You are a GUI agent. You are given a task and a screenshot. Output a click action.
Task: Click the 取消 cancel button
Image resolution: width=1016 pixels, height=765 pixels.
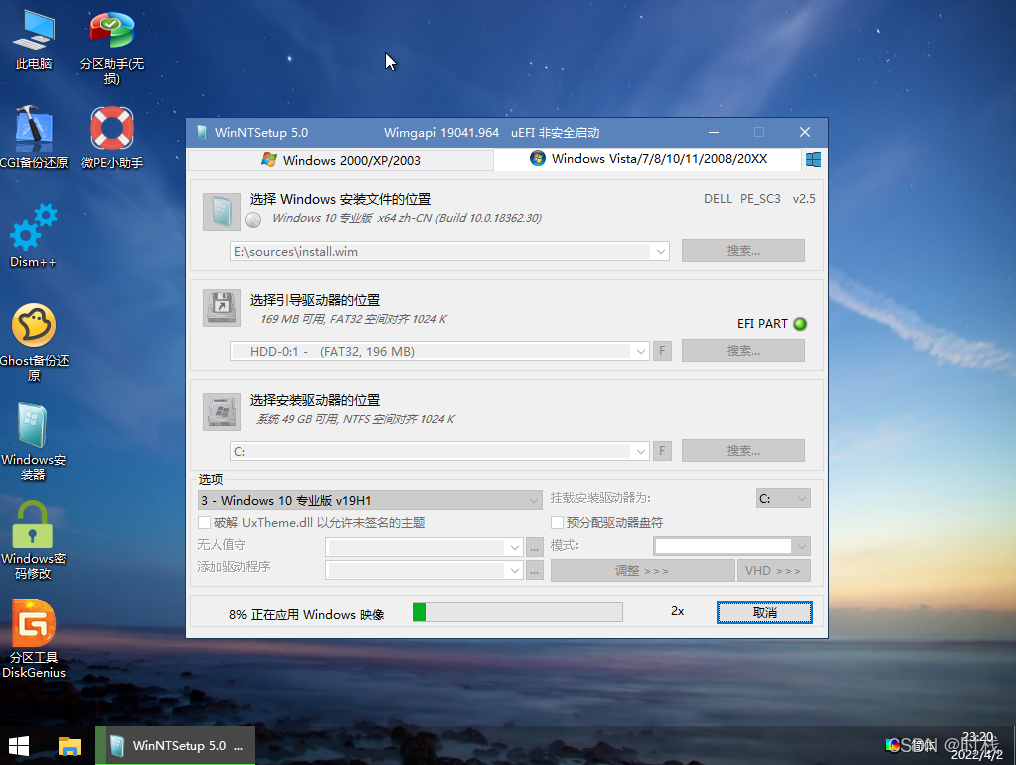click(765, 612)
